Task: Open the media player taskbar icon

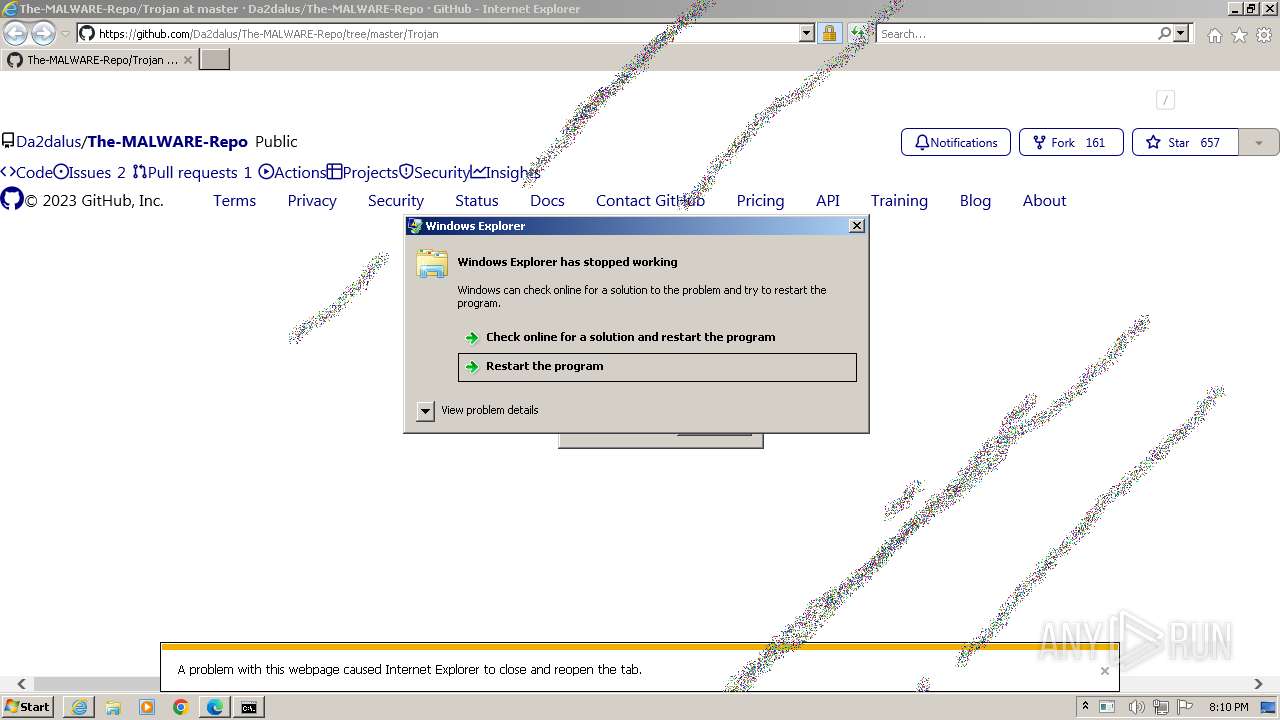Action: click(x=147, y=707)
